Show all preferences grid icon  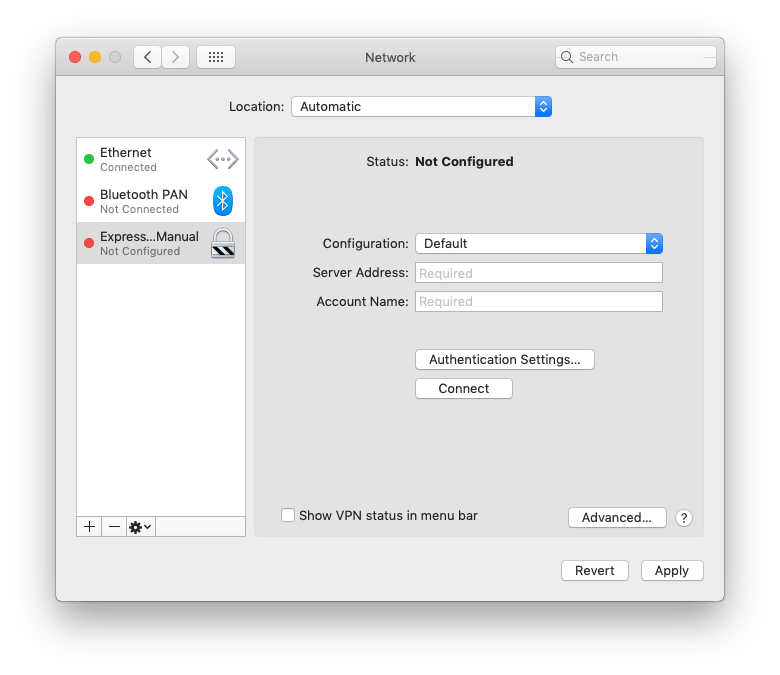215,57
